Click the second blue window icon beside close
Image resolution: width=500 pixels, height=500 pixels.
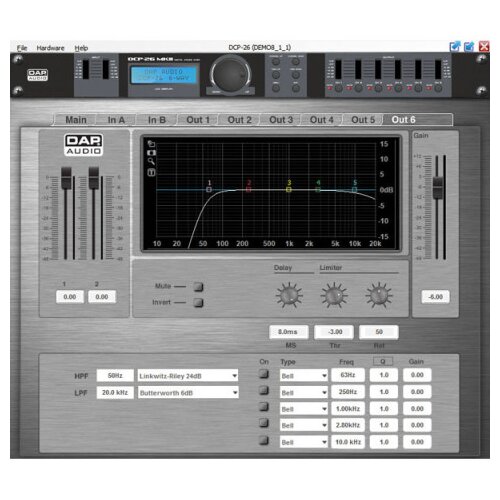tap(469, 47)
